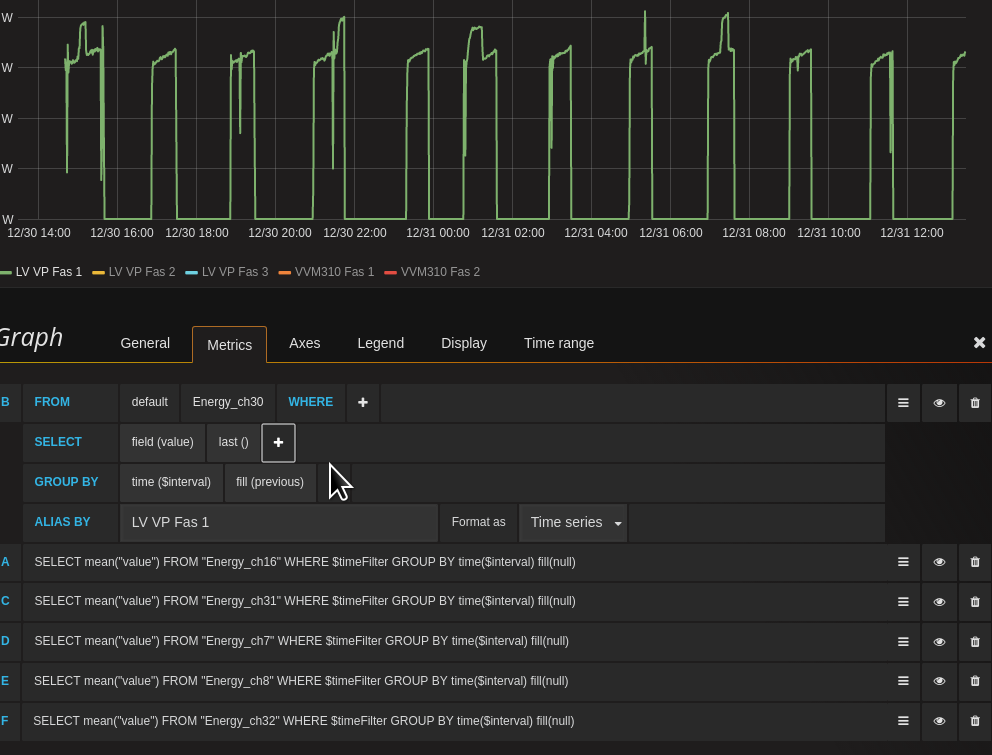
Task: Open the Energy_ch30 measurement selector
Action: coord(227,402)
